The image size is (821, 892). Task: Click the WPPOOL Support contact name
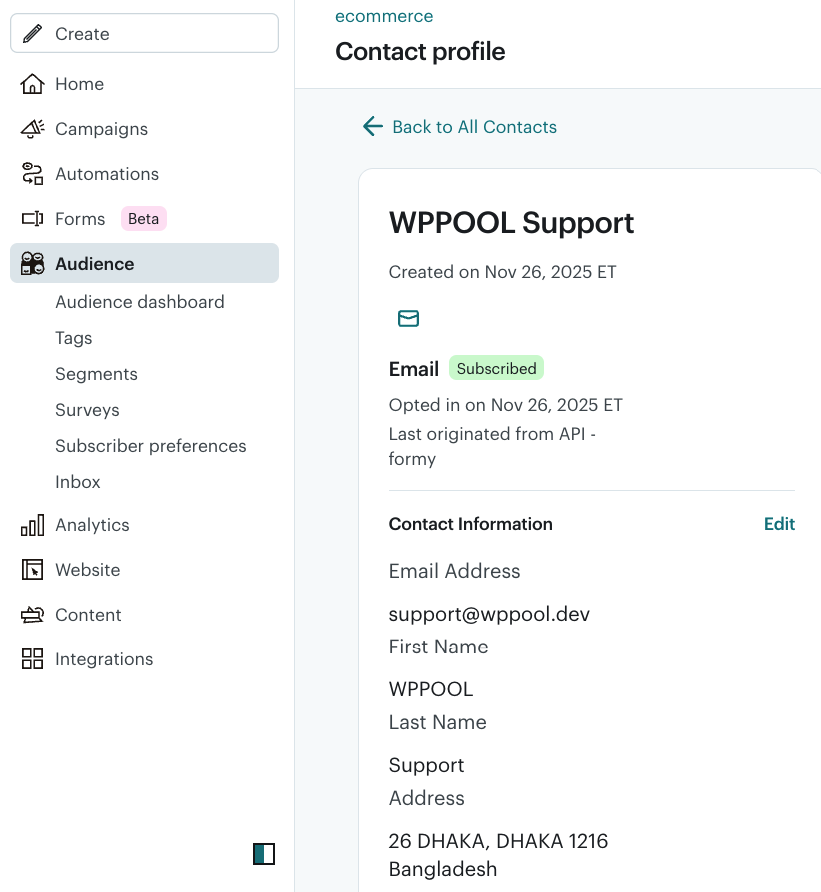tap(511, 222)
